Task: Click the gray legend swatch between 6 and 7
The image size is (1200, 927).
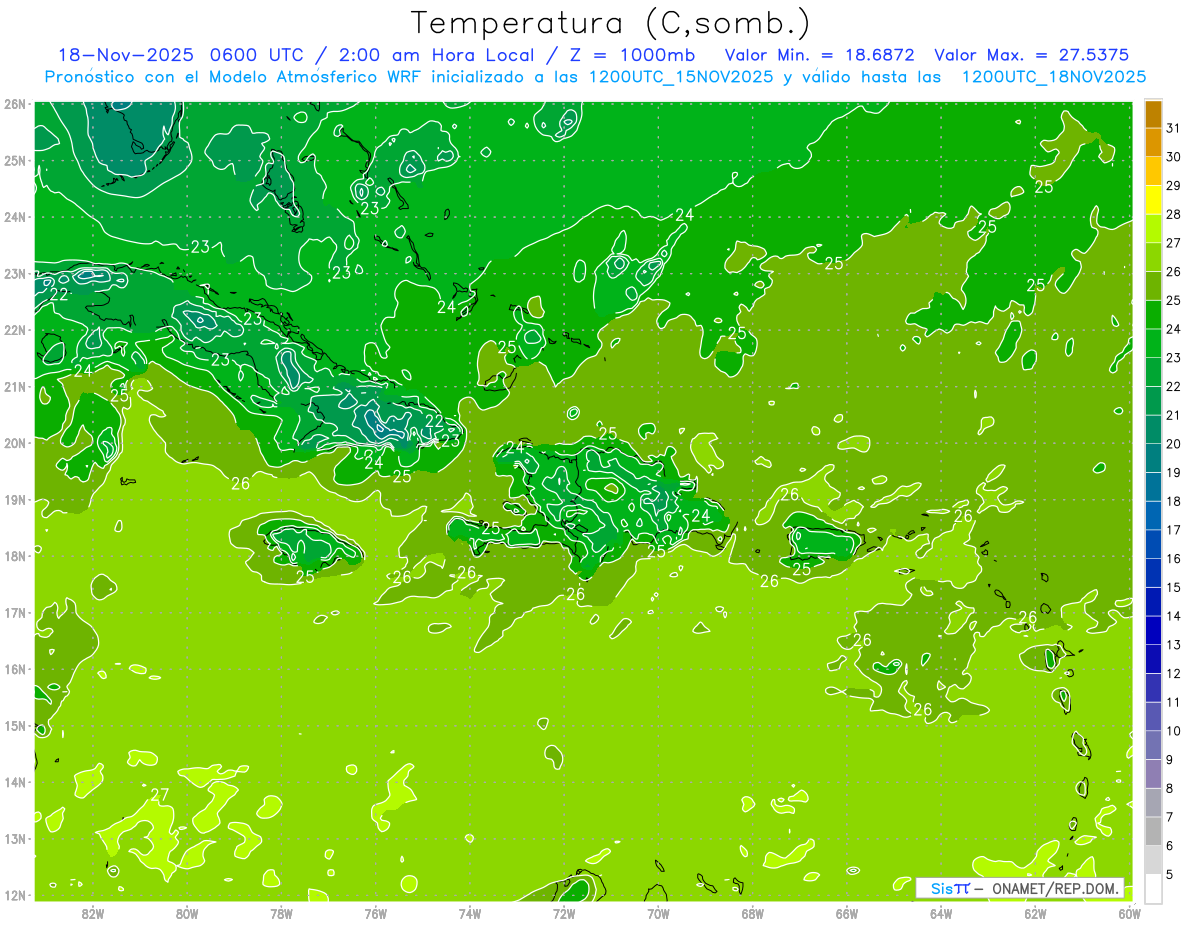Action: point(1153,831)
